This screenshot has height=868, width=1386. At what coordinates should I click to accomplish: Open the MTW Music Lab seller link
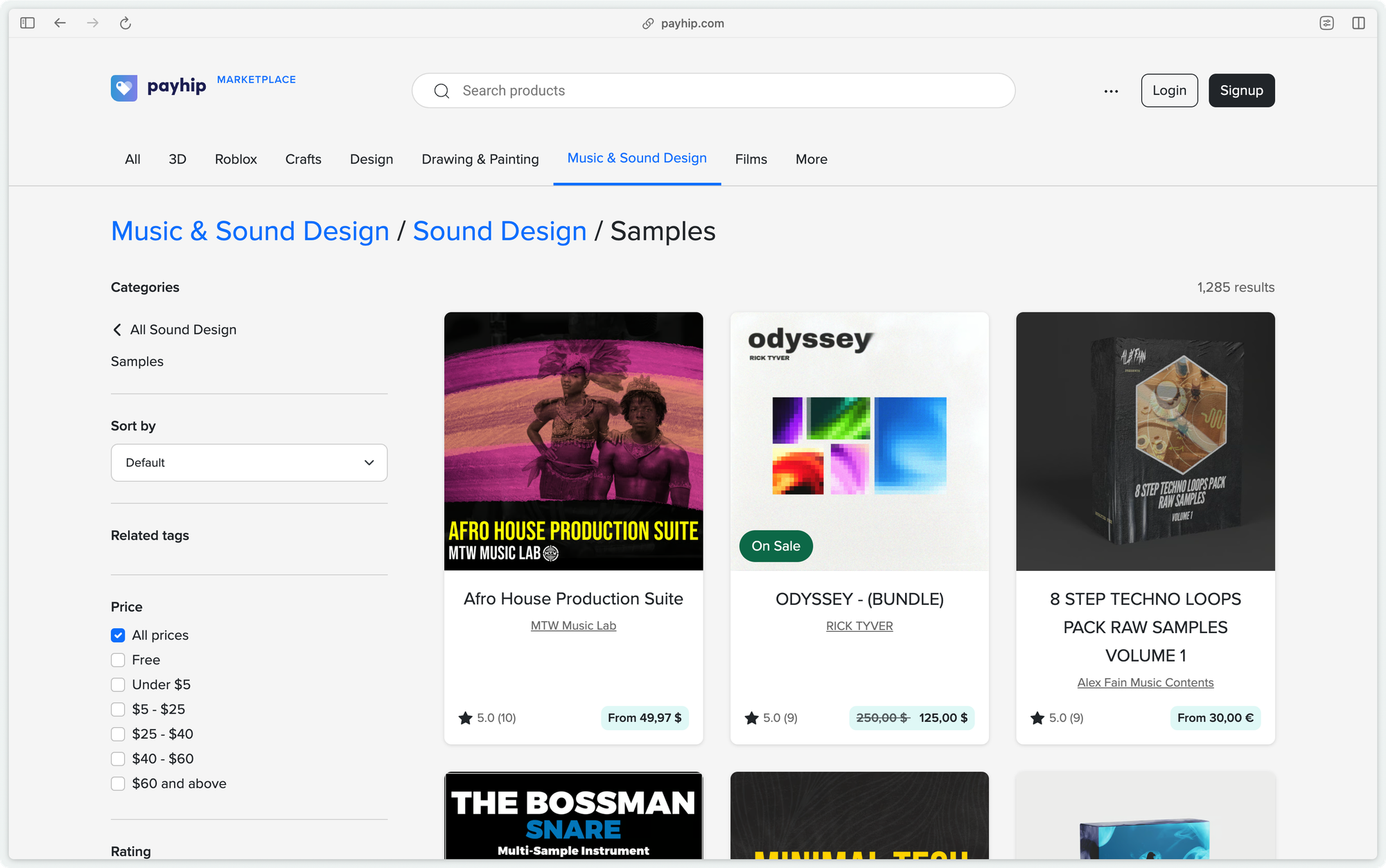(x=573, y=626)
